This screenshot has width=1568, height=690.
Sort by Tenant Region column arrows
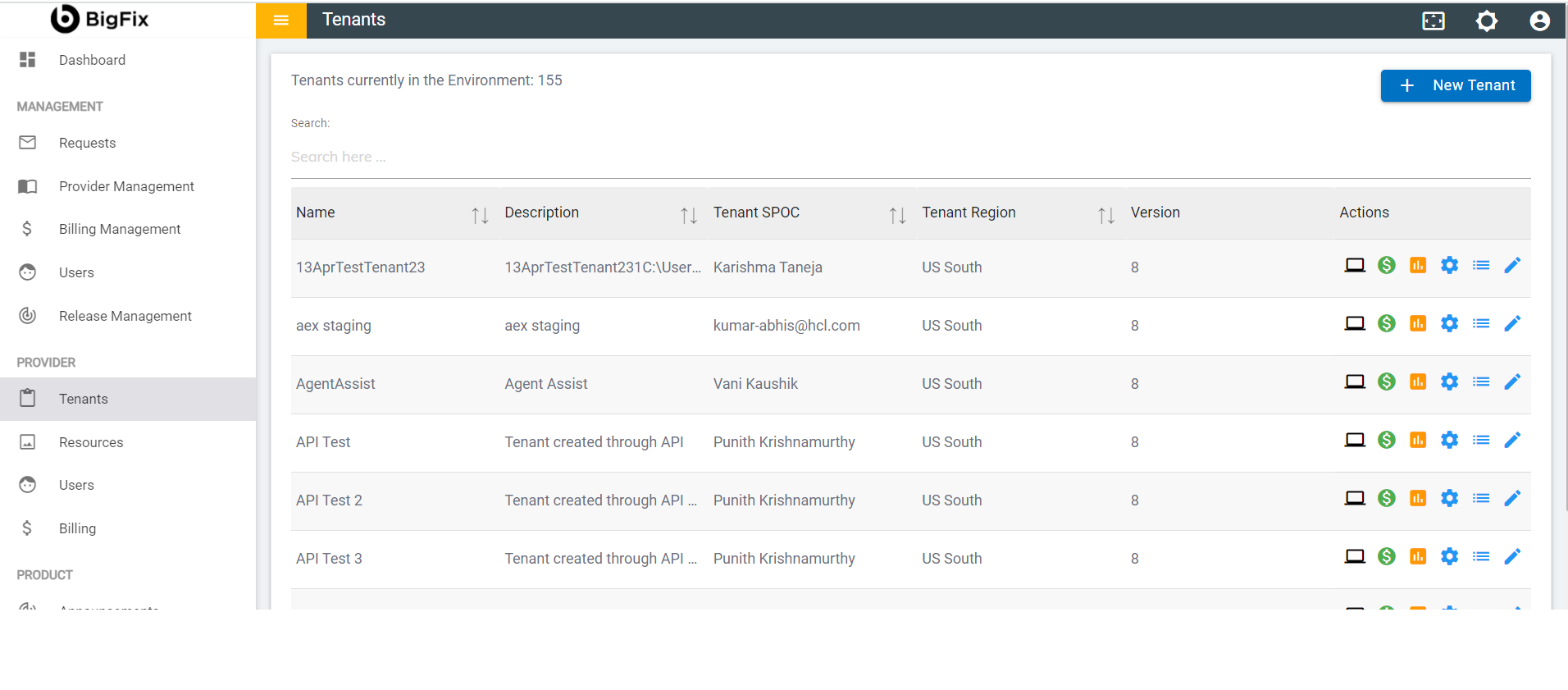click(x=1106, y=215)
